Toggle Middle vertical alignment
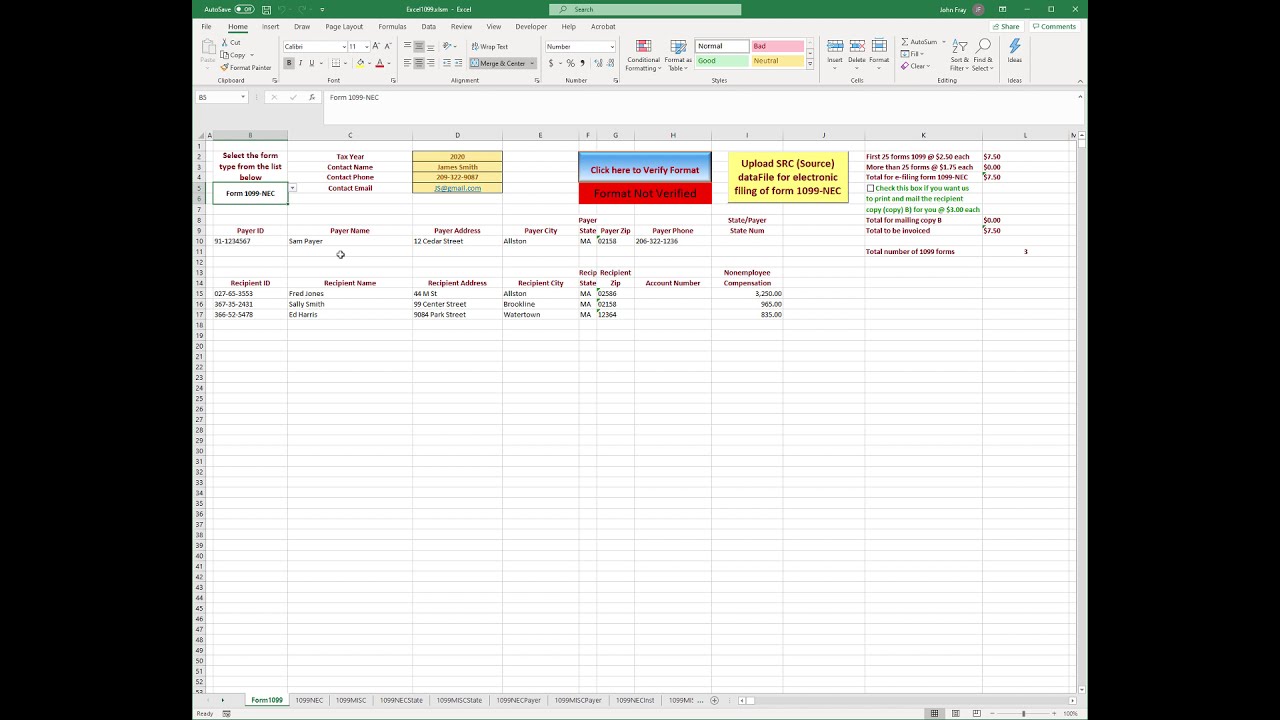Screen dimensions: 1280x720 point(419,46)
